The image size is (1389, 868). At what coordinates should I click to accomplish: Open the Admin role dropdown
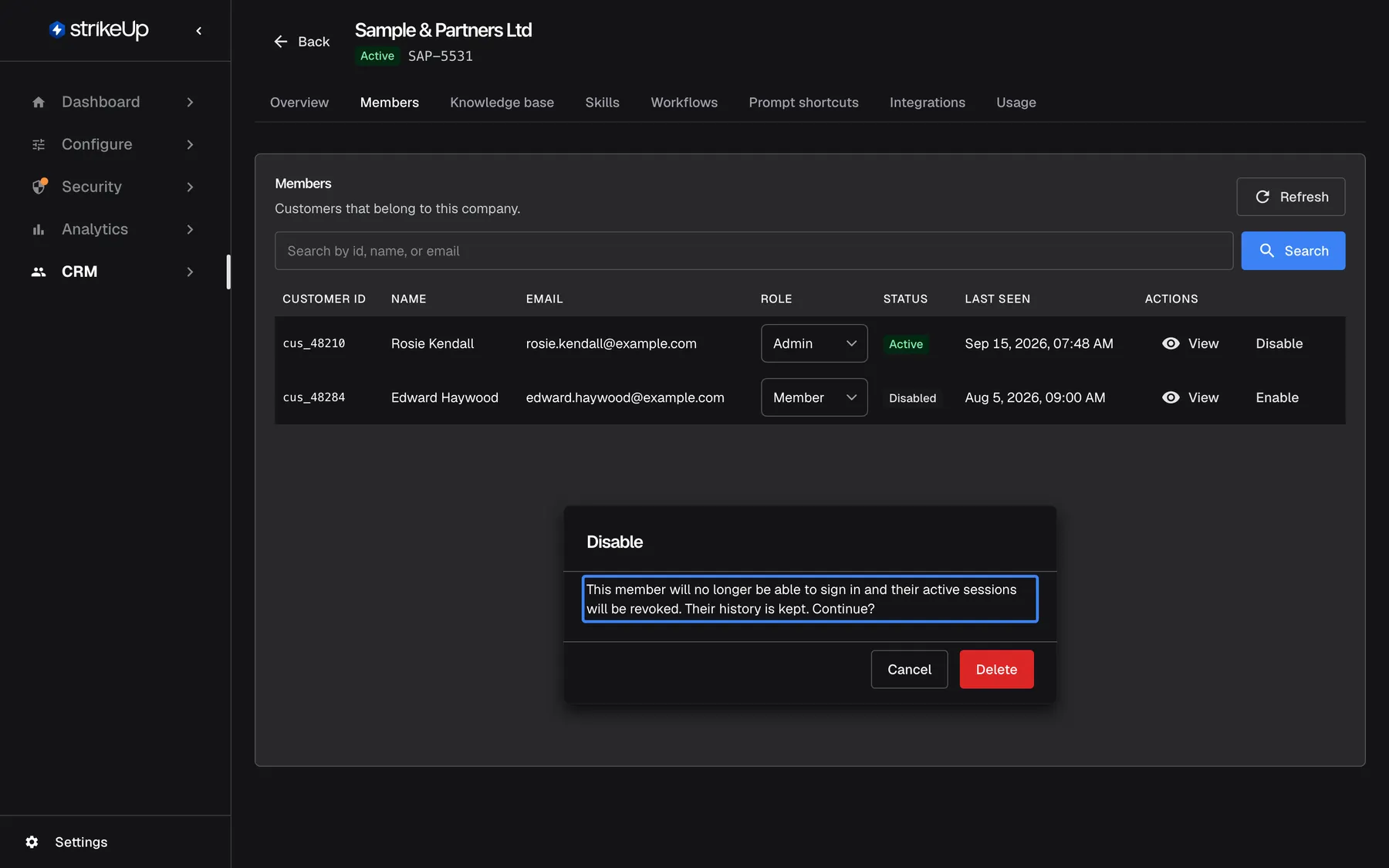click(814, 343)
